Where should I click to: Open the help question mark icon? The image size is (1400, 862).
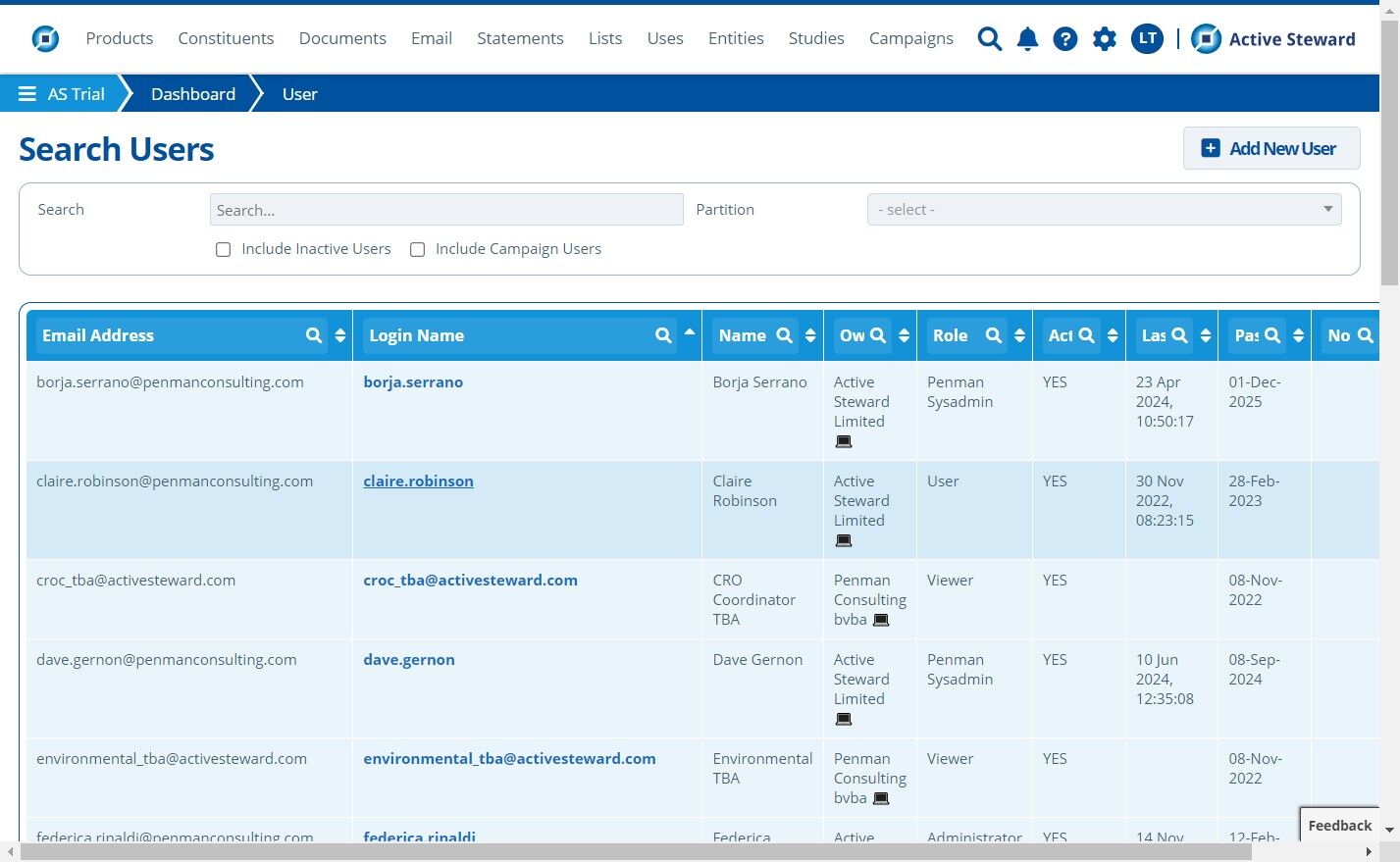1064,39
